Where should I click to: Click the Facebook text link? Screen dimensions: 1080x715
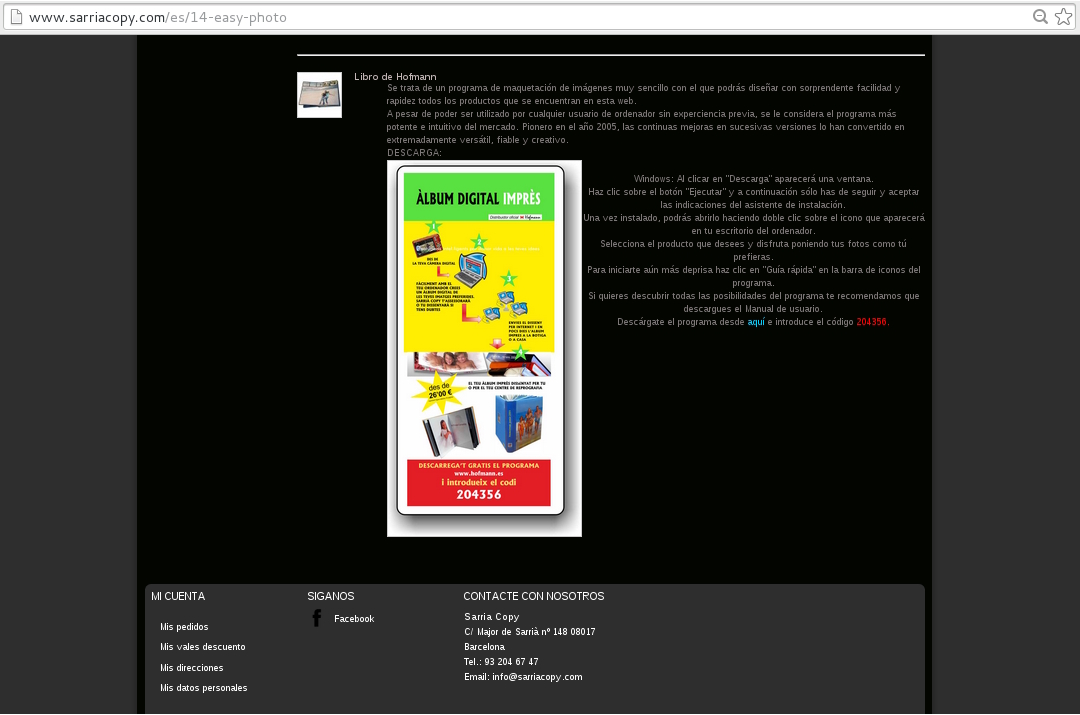[354, 619]
